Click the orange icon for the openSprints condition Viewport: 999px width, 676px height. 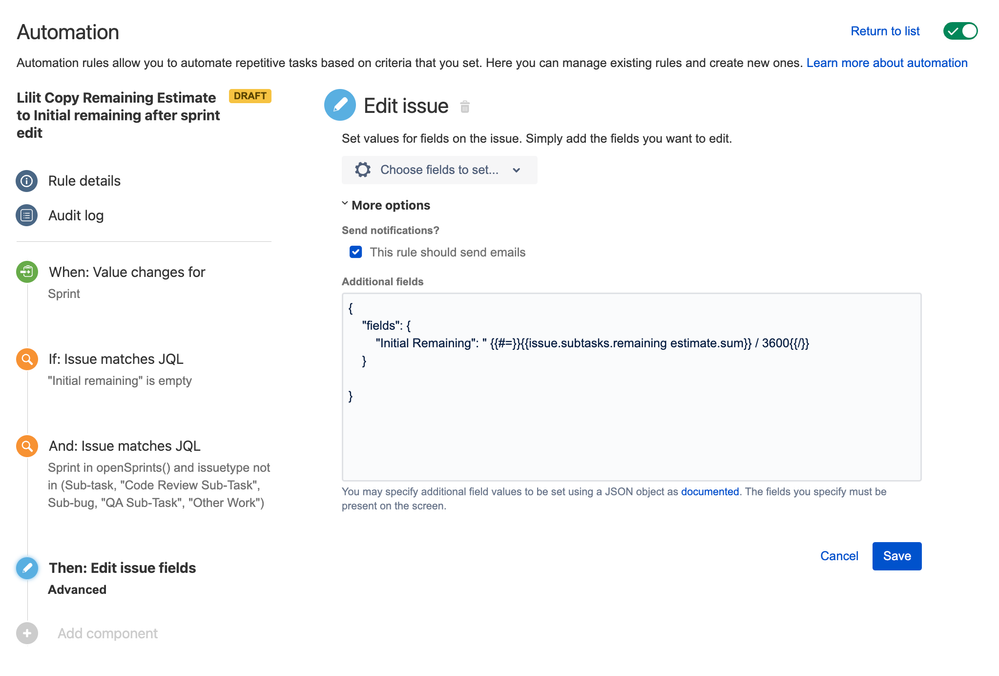pos(27,446)
